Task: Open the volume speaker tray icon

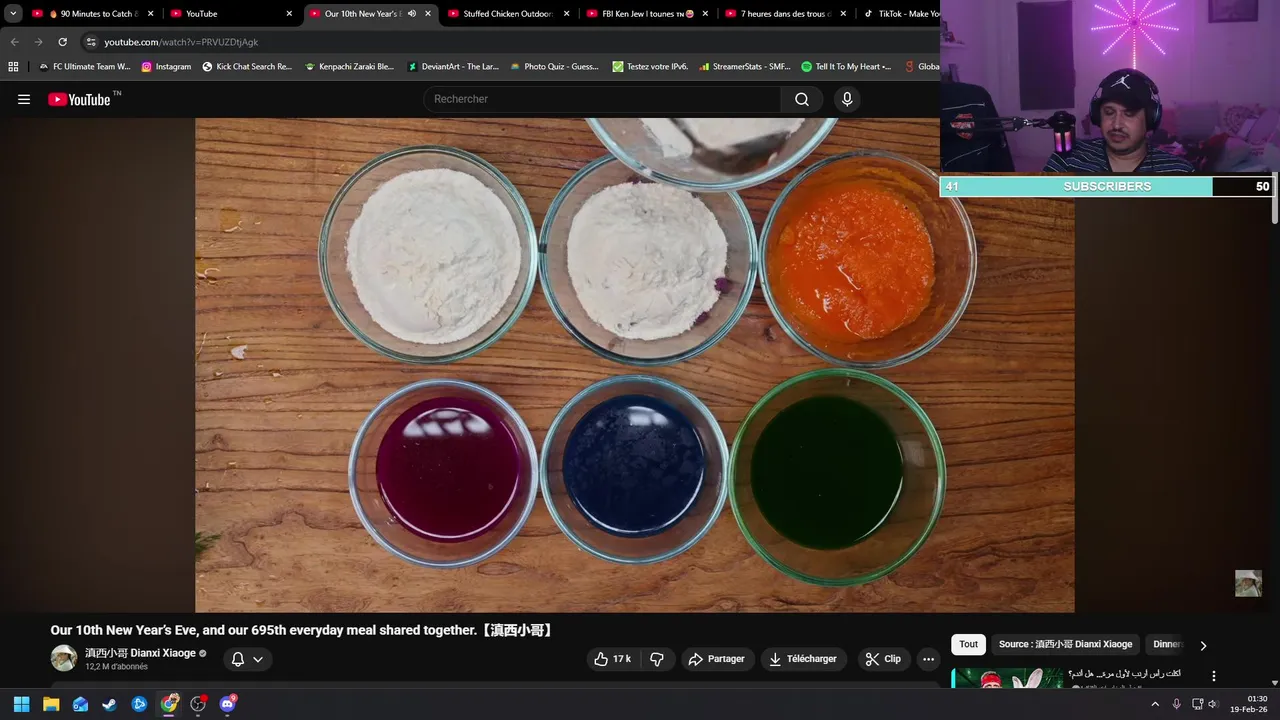Action: pyautogui.click(x=1213, y=704)
